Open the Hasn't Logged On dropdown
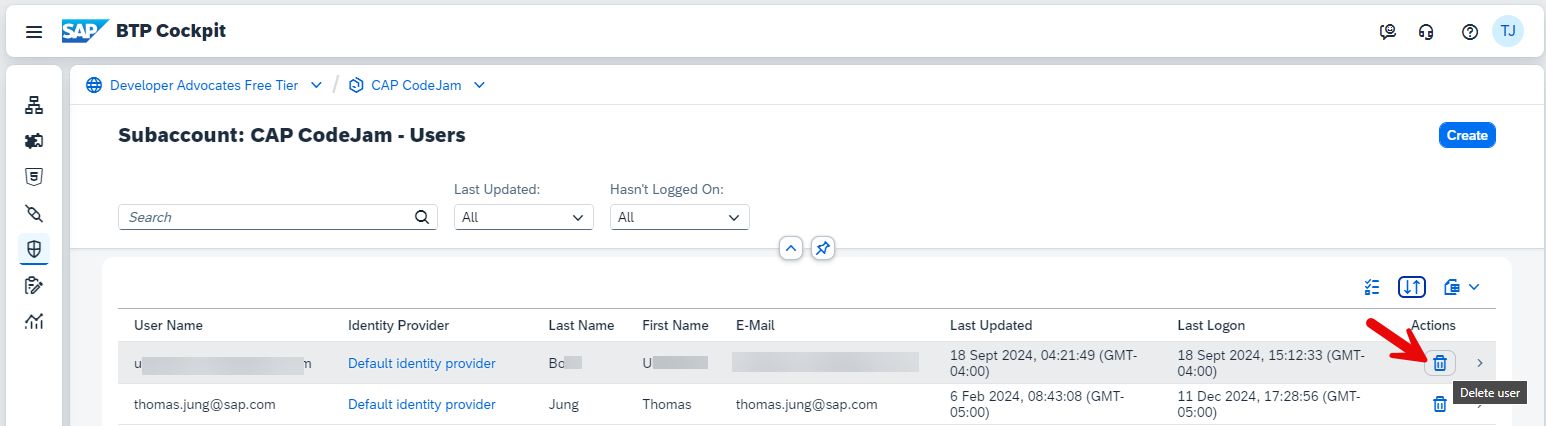 679,217
